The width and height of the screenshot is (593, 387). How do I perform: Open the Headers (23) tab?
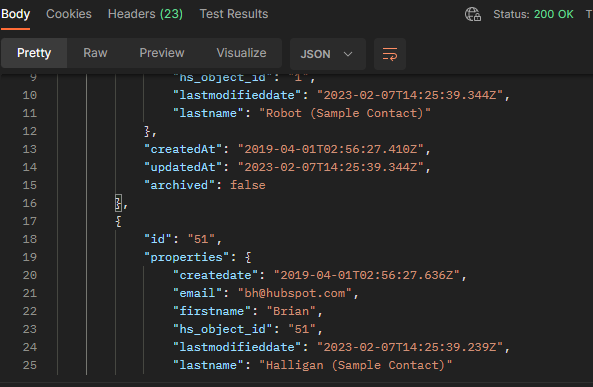pyautogui.click(x=145, y=14)
